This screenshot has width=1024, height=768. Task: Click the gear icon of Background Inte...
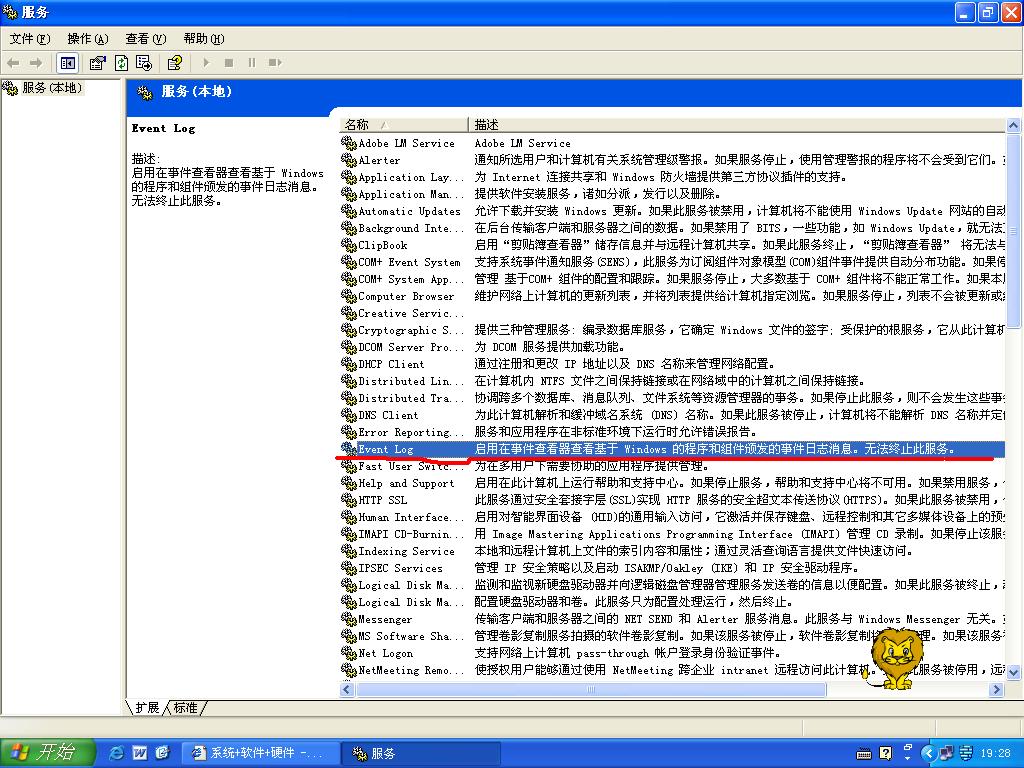[x=349, y=227]
